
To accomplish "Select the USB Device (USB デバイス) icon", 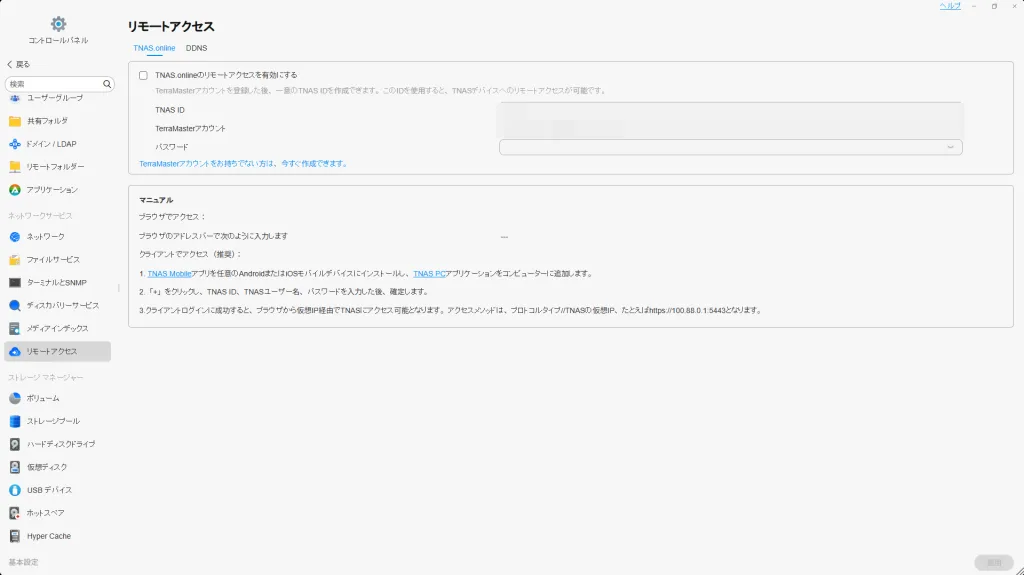I will click(x=15, y=490).
